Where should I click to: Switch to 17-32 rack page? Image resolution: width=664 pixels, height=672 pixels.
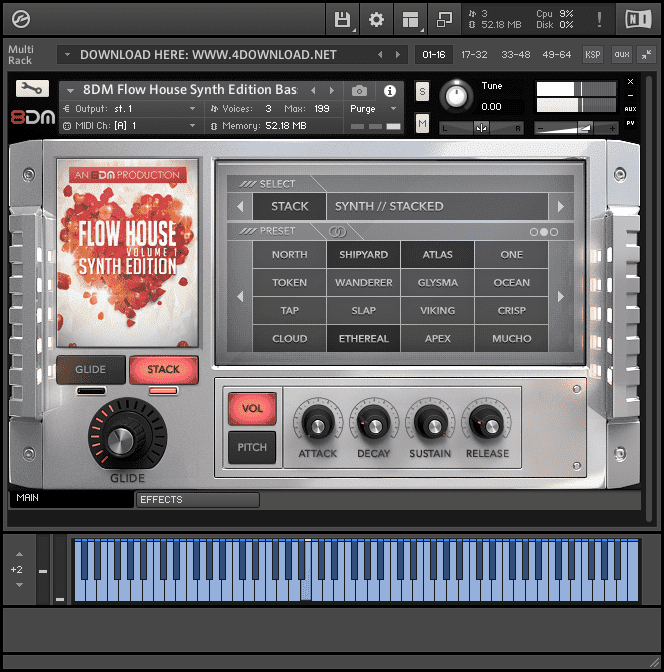[474, 55]
